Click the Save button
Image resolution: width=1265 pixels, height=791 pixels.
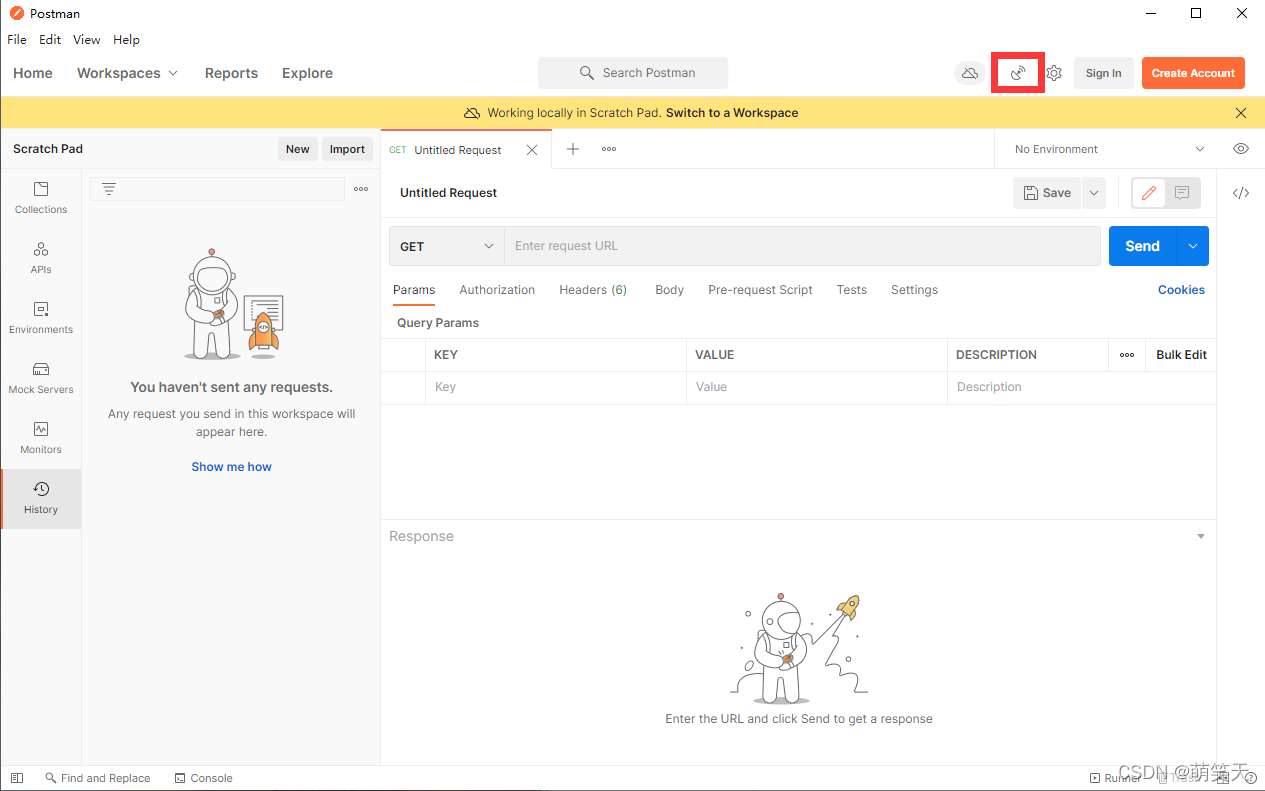(x=1047, y=193)
